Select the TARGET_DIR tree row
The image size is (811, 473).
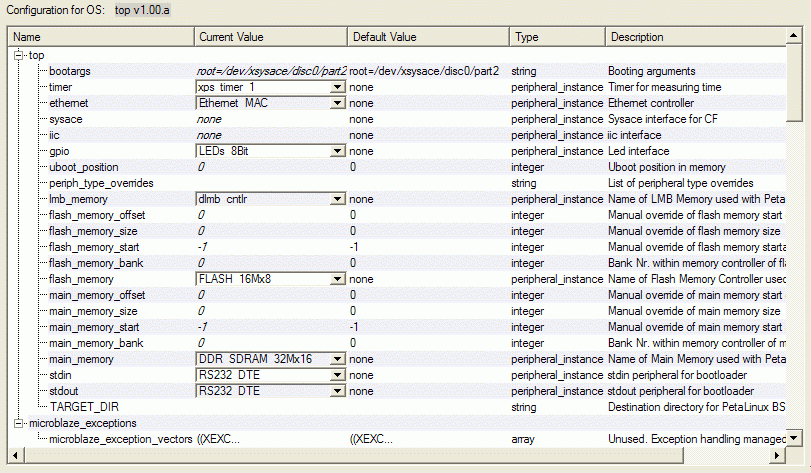79,407
